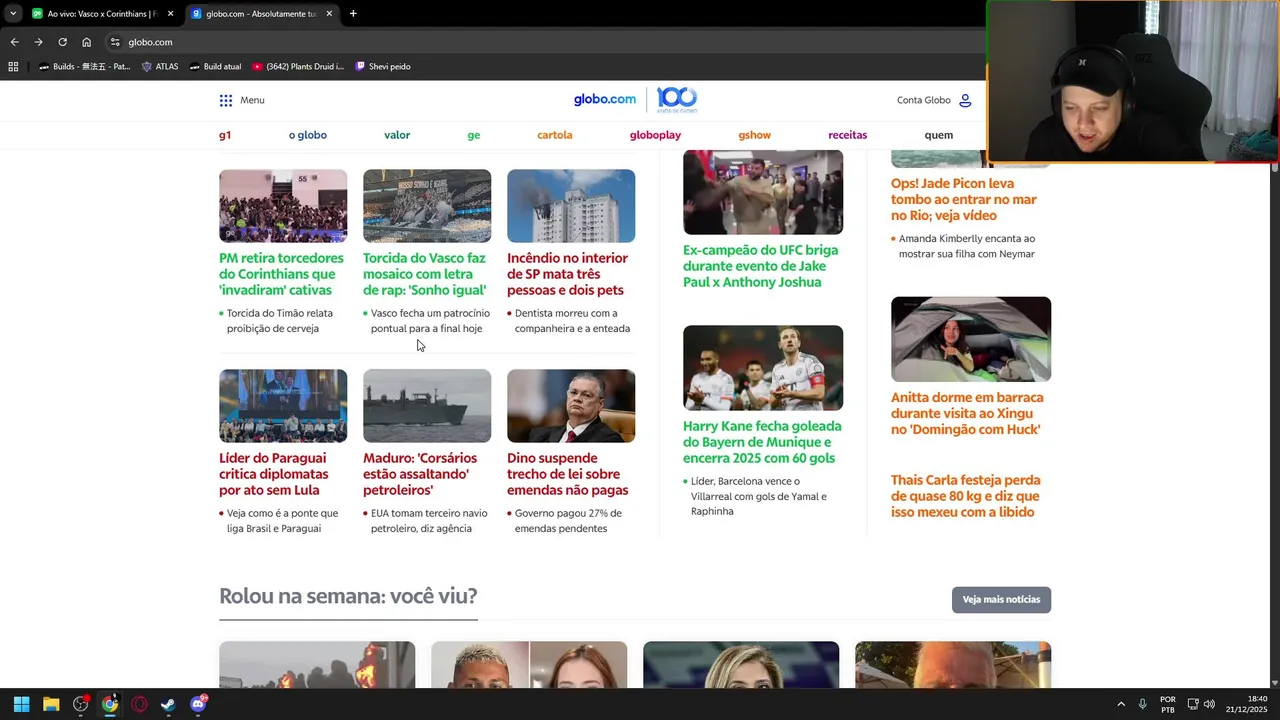This screenshot has height=720, width=1280.
Task: Go to the cartola section
Action: [x=555, y=135]
